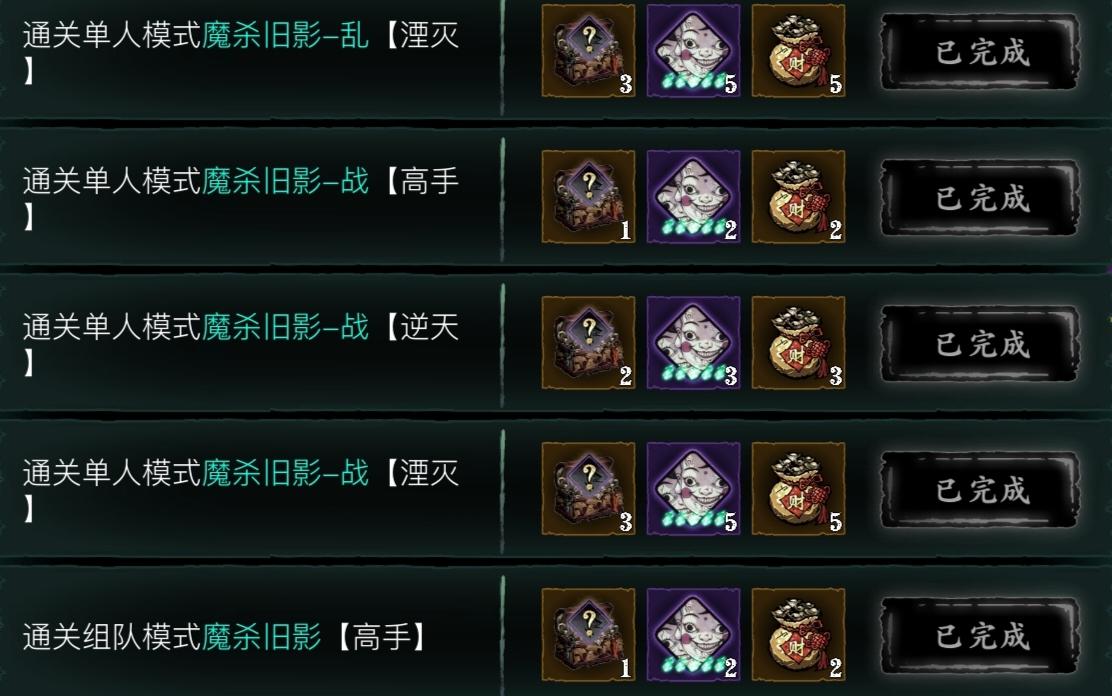The width and height of the screenshot is (1112, 696).
Task: Open the 魔杀旧影 link in 组队模式 quest
Action: (x=262, y=636)
